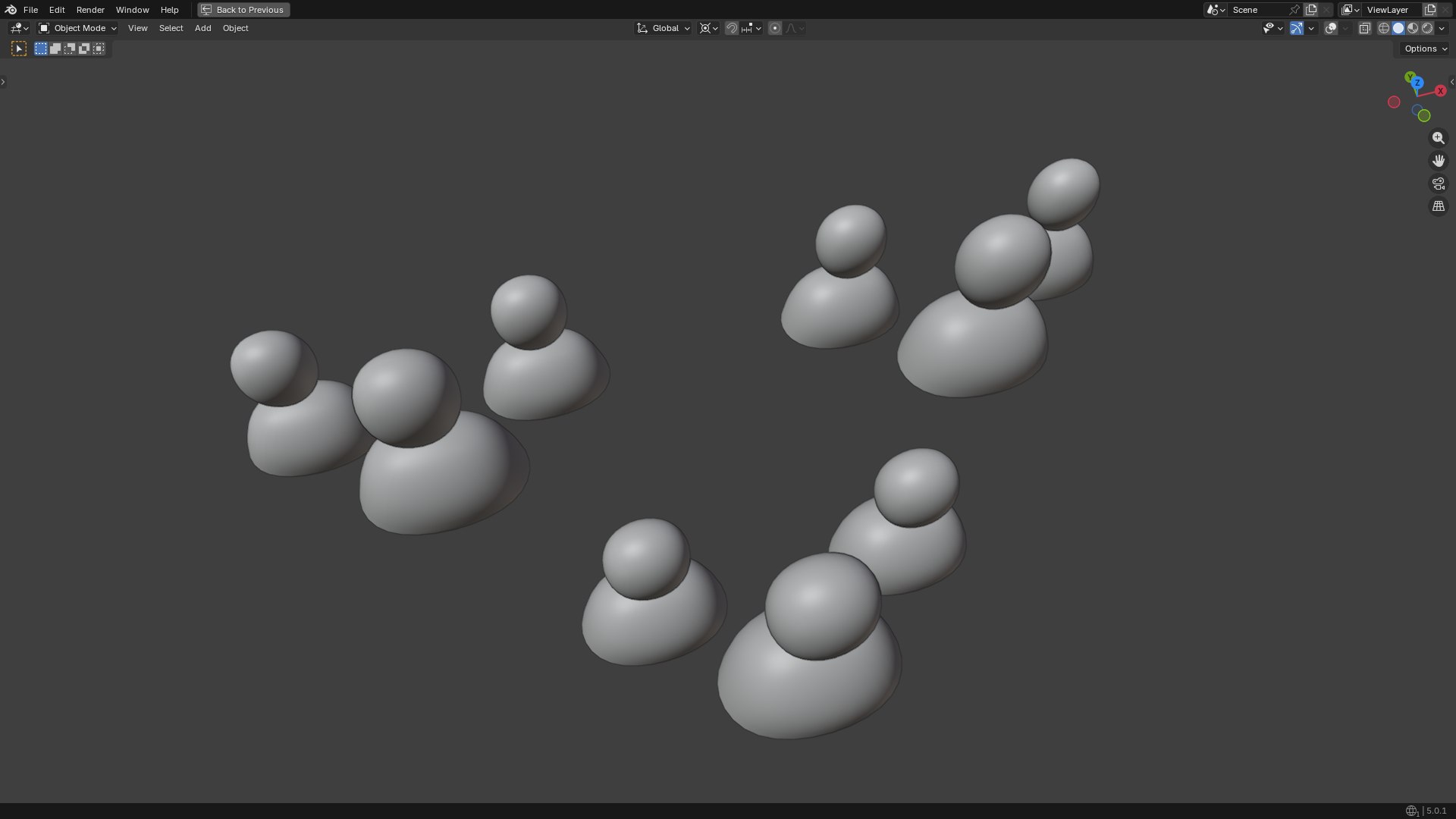Screen dimensions: 1456x819
Task: Open the viewport Object menu
Action: pos(235,28)
